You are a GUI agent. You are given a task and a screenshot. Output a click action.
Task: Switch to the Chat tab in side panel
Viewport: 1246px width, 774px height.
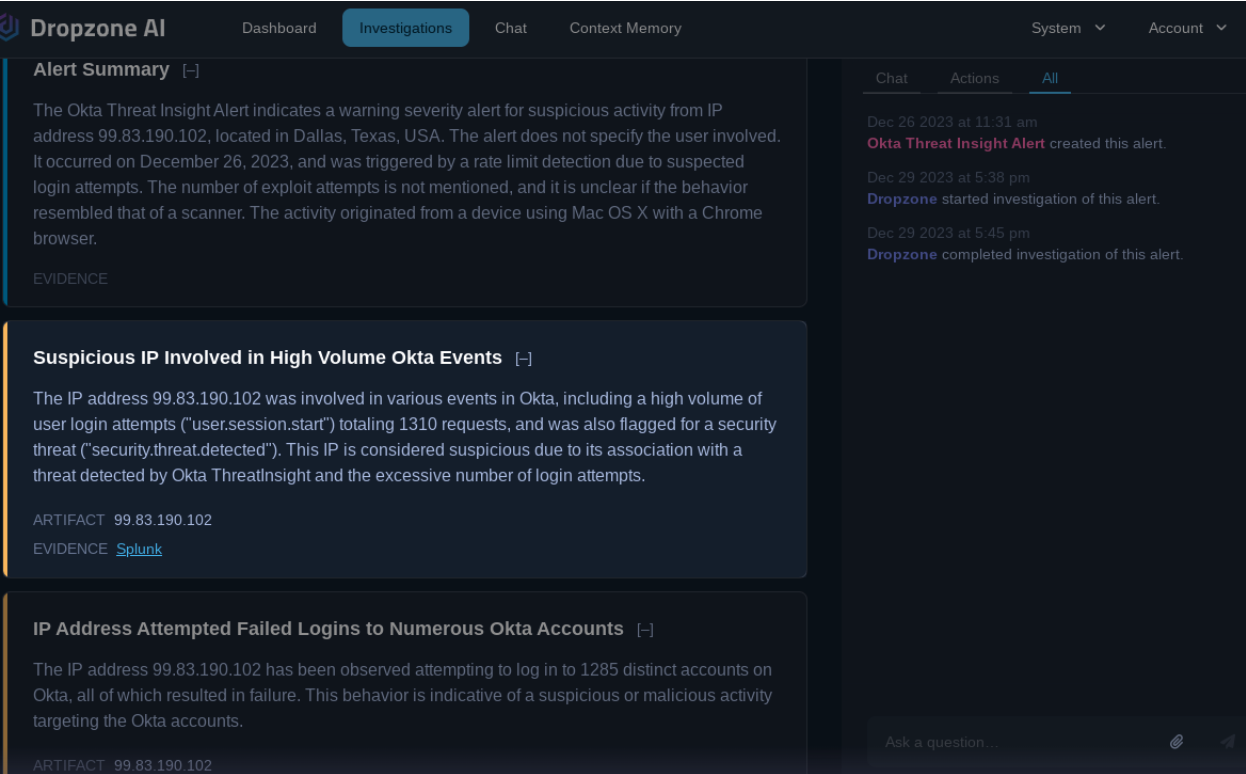coord(892,78)
